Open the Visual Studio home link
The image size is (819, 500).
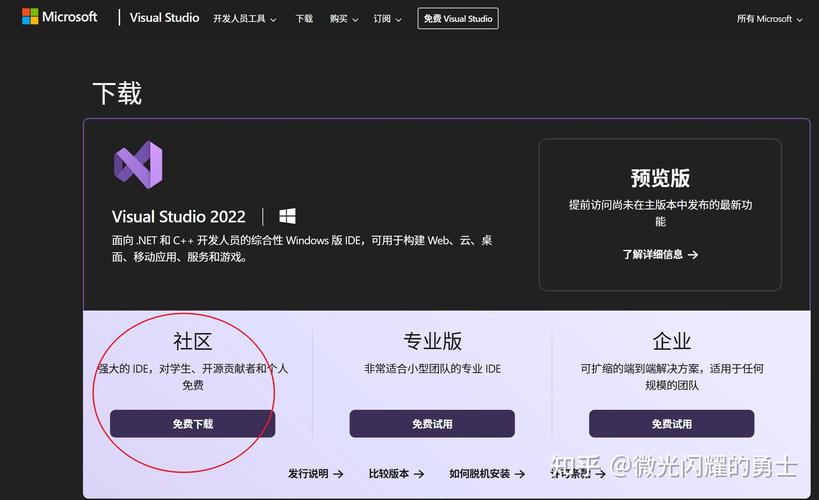point(164,18)
